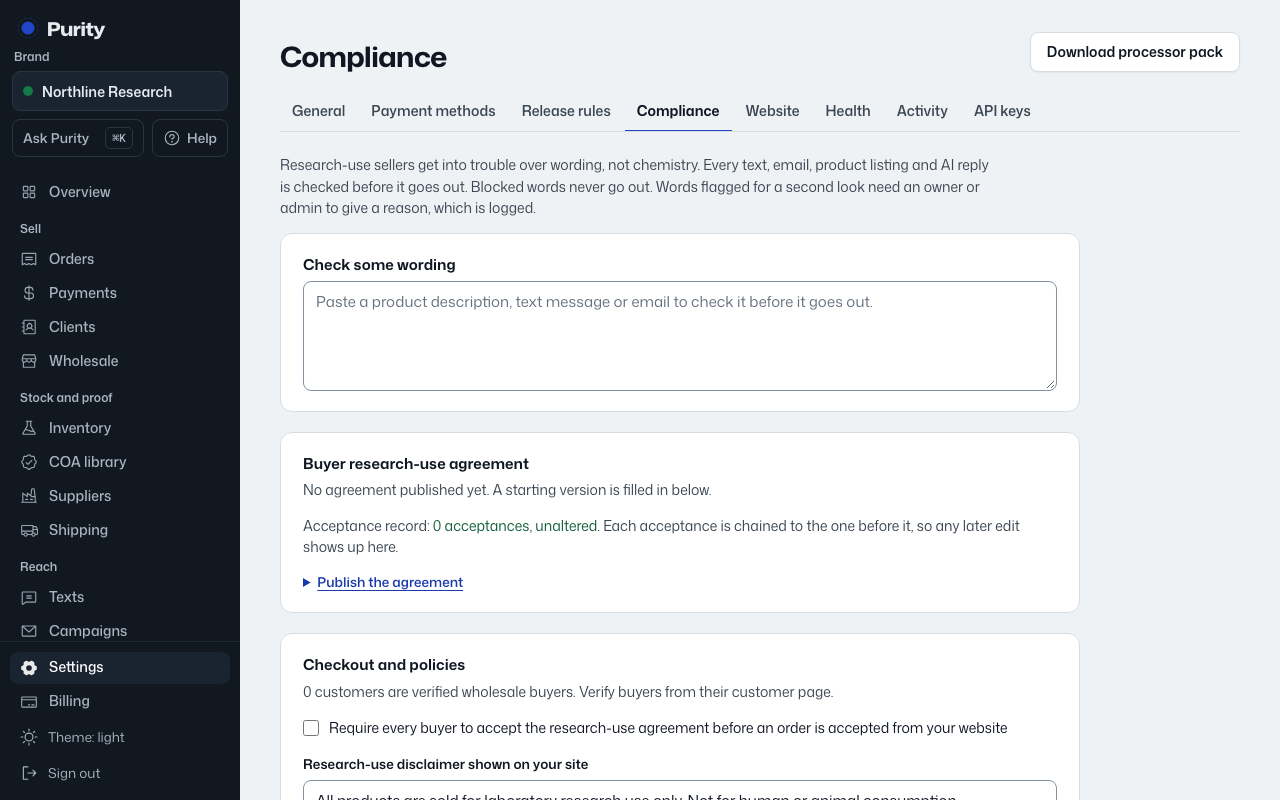Viewport: 1280px width, 800px height.
Task: Open Overview in sidebar
Action: click(80, 192)
